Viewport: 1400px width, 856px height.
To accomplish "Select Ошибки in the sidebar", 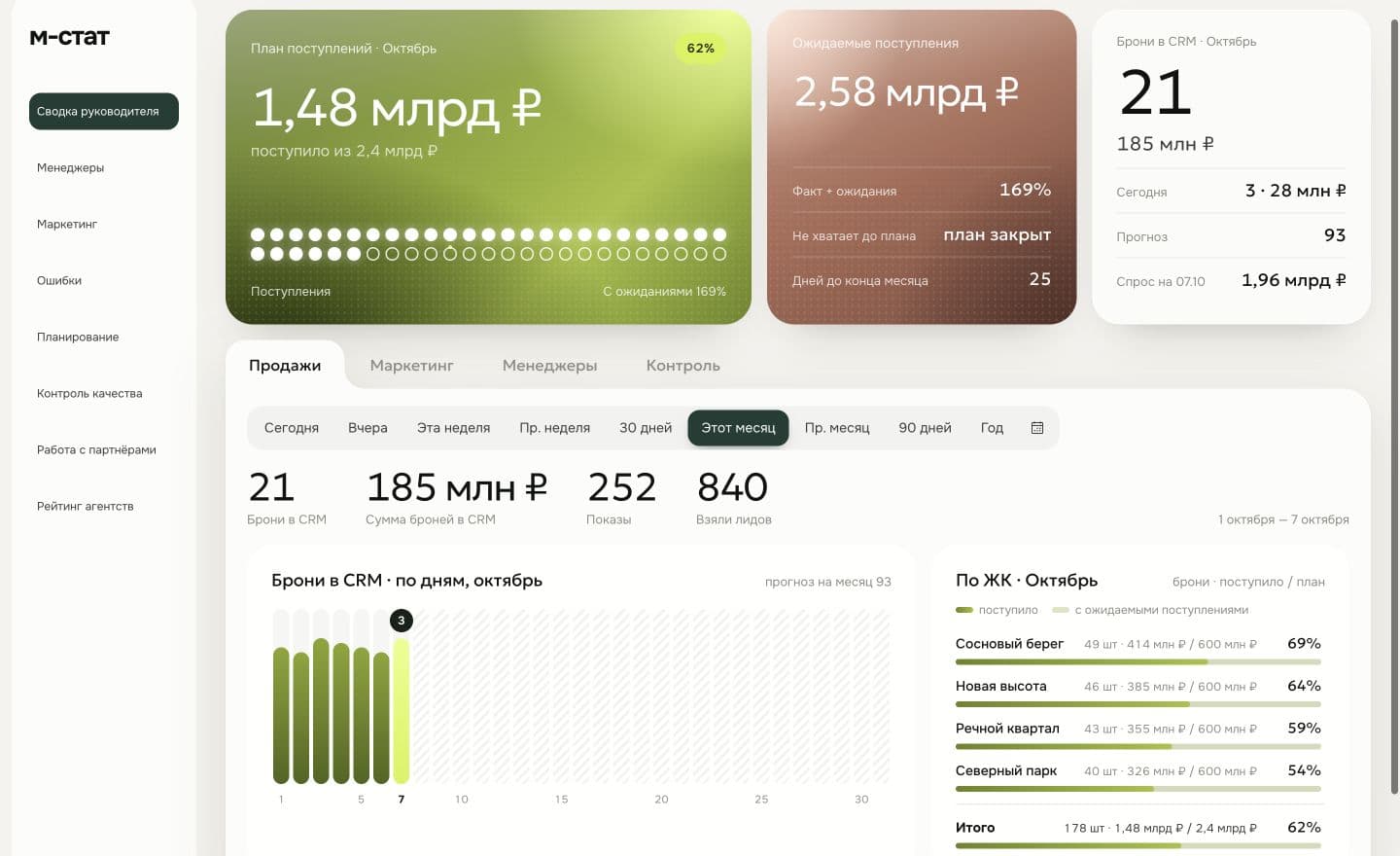I will tap(59, 280).
